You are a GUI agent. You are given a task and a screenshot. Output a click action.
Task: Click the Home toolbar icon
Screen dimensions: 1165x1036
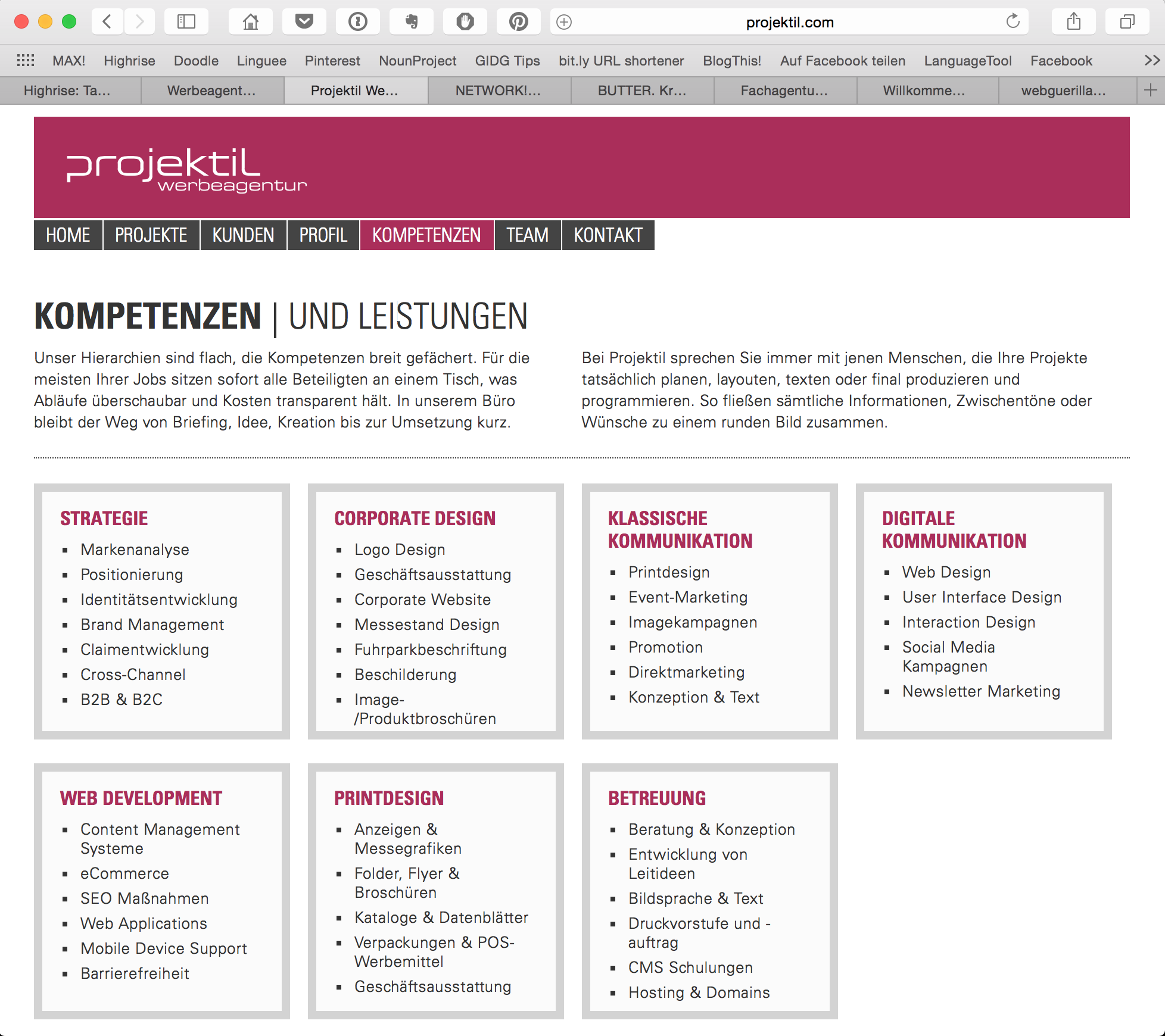[251, 22]
